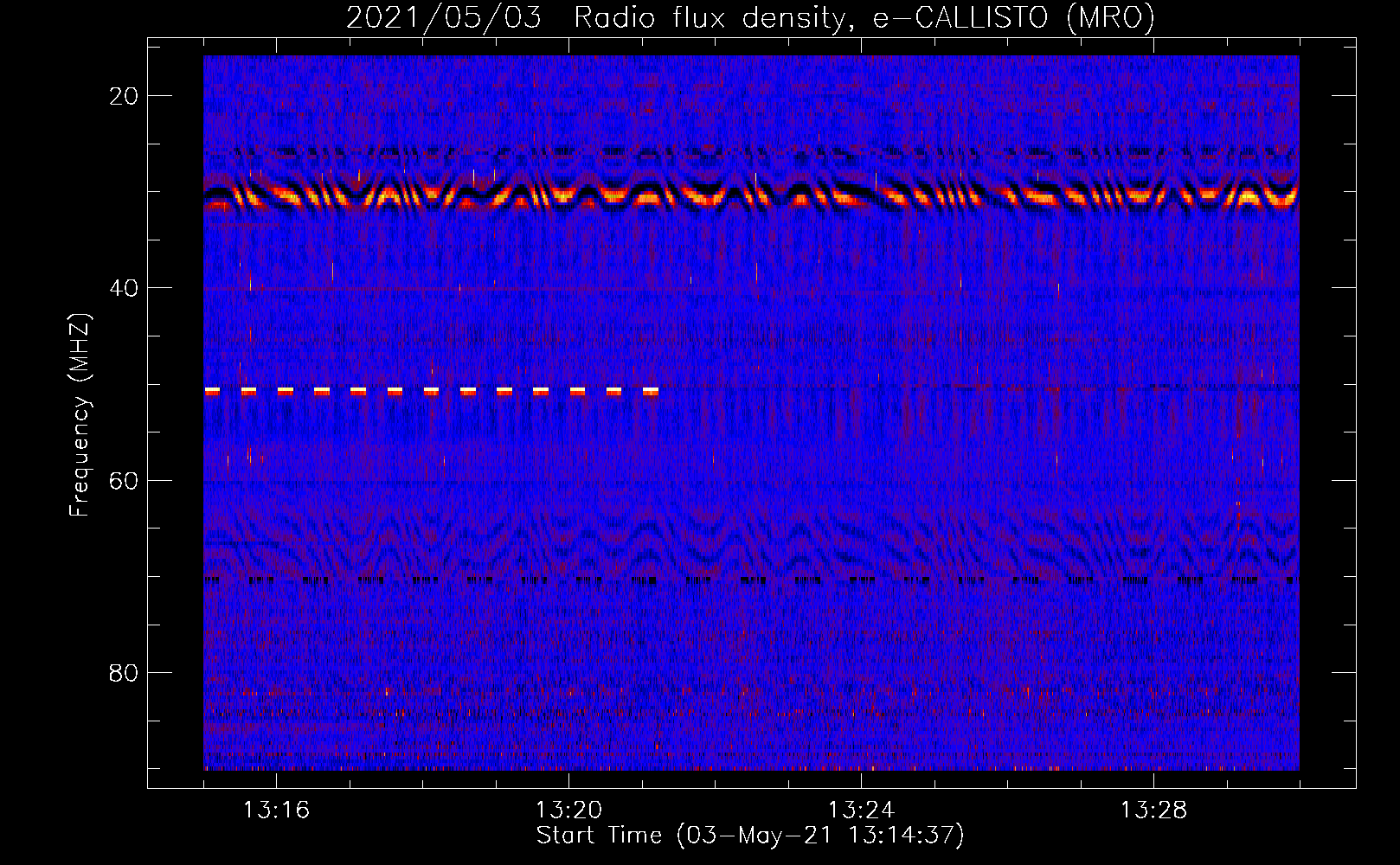Screen dimensions: 1400x865
Task: Click the dashed red-white line near 50 MHz
Action: 432,392
